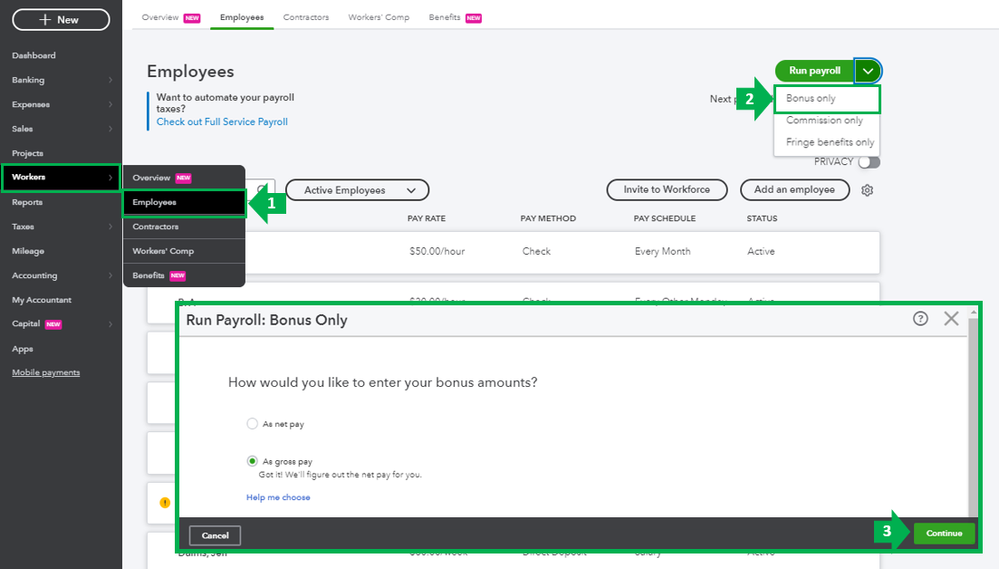Select Overview in Workers flyout menu
Screen dimensions: 999x569
[184, 178]
